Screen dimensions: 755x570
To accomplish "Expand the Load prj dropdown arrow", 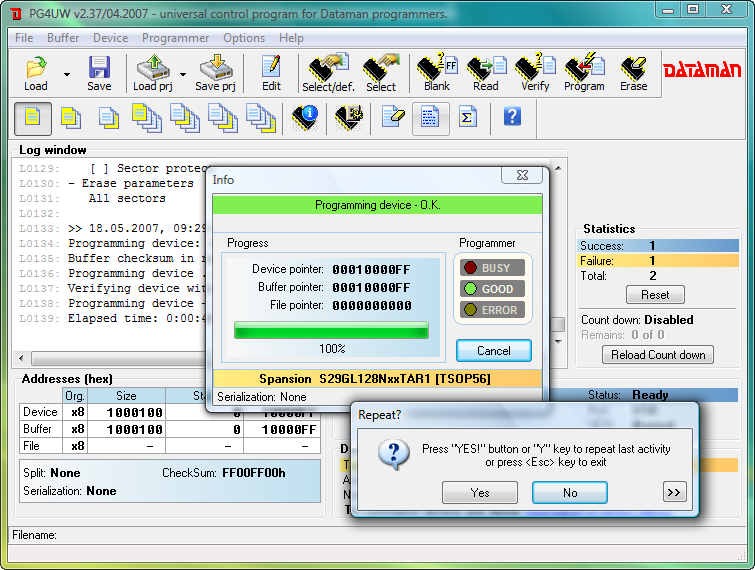I will 183,74.
